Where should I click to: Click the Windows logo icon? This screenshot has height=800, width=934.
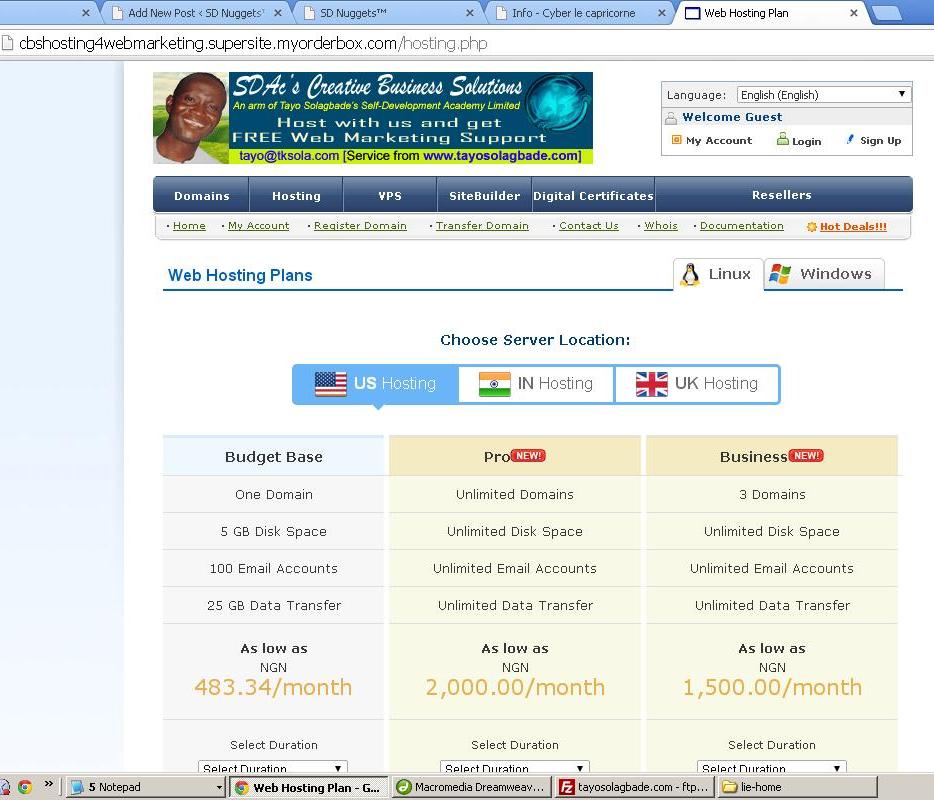[x=780, y=274]
